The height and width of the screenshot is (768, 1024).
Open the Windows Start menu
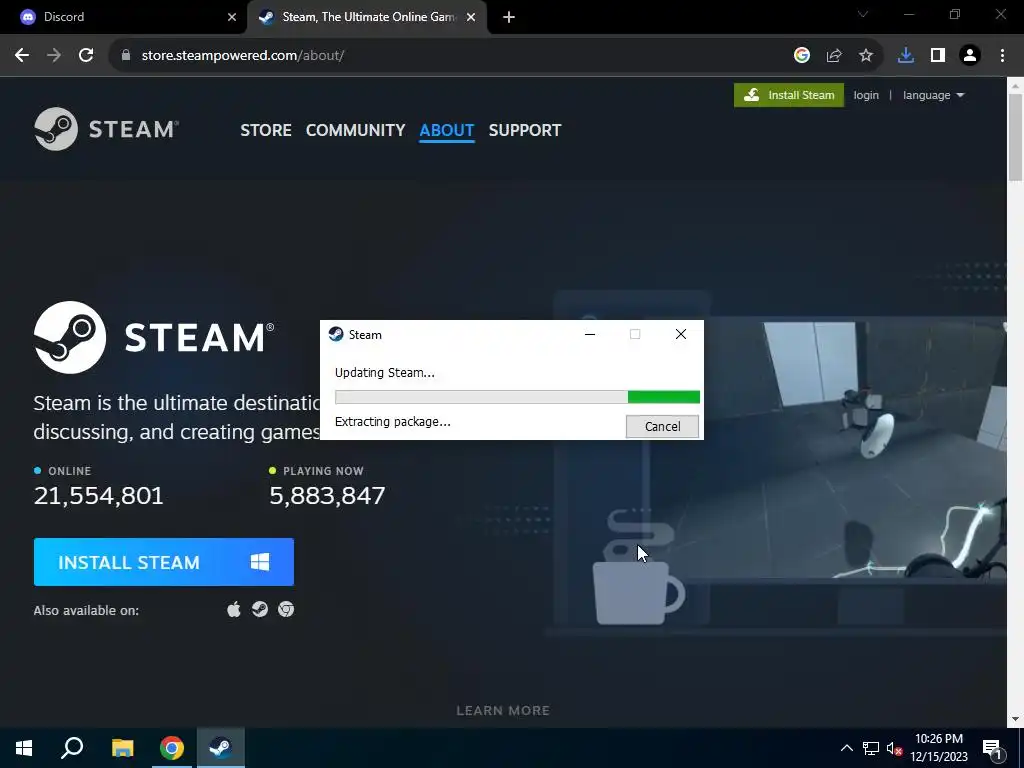coord(24,748)
